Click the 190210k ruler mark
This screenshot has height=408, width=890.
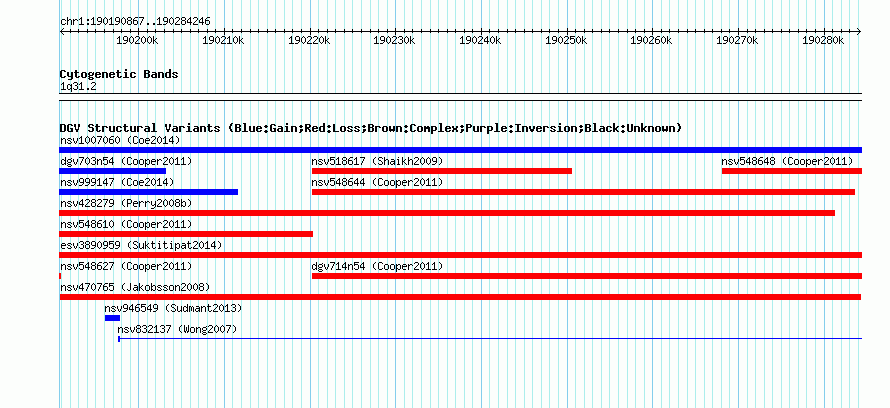tap(224, 41)
